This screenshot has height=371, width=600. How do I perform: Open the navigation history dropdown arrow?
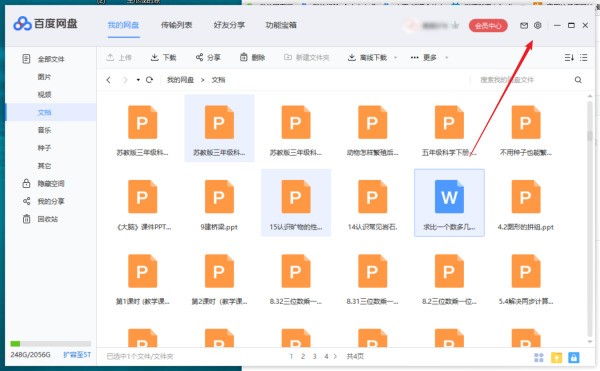click(138, 80)
